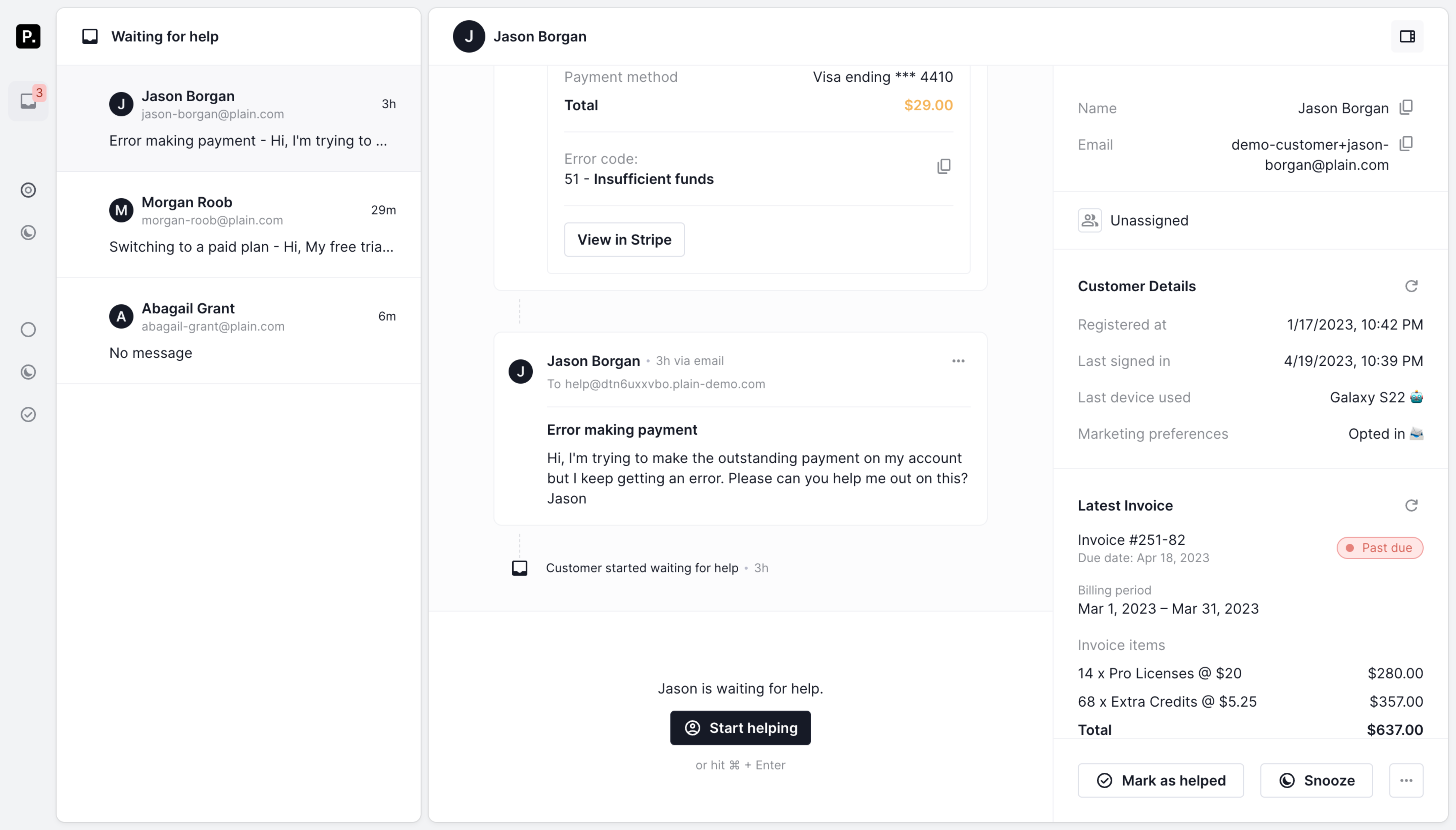Click the upper snoozed clock sidebar icon

point(29,233)
